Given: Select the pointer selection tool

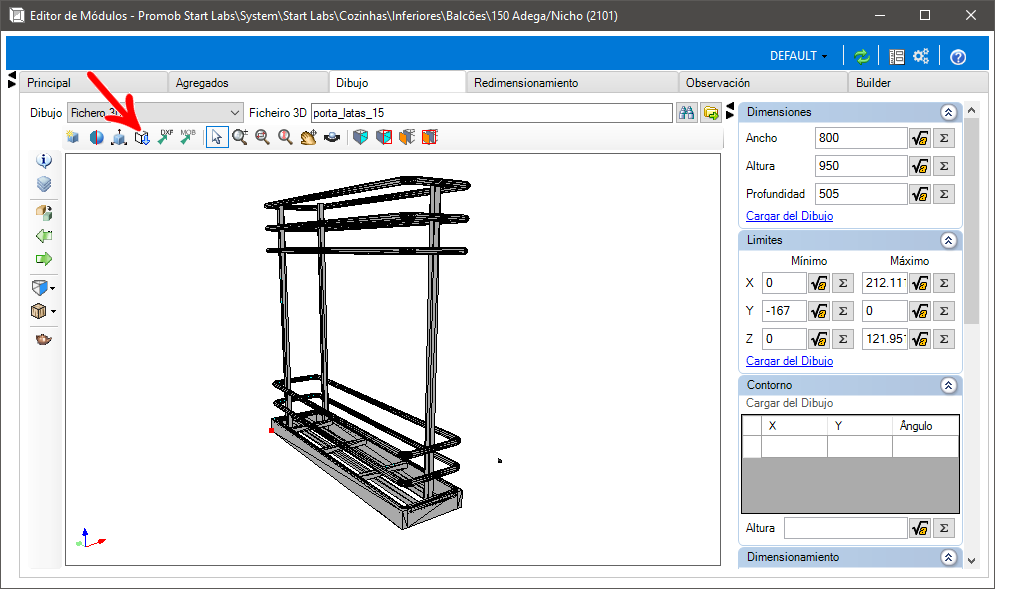Looking at the screenshot, I should coord(217,137).
